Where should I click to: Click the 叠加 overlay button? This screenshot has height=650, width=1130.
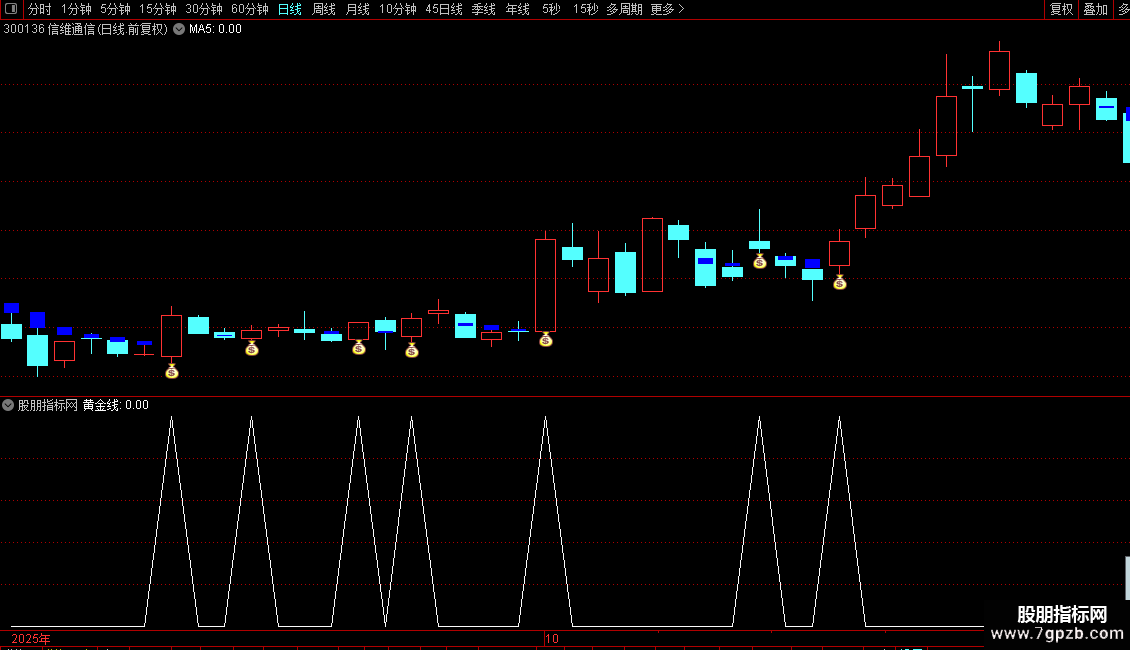coord(1095,9)
